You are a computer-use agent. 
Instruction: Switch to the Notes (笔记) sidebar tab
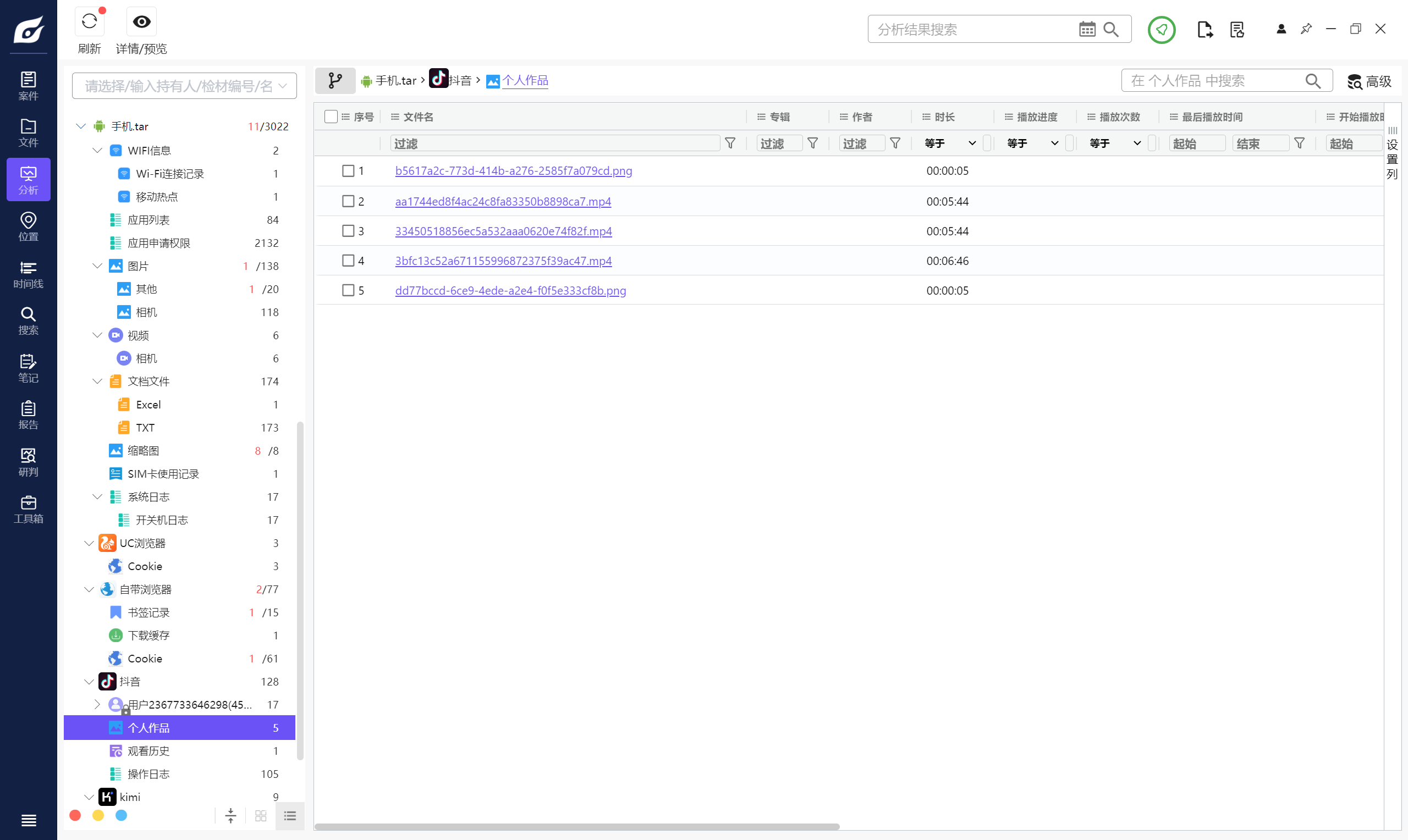tap(28, 368)
